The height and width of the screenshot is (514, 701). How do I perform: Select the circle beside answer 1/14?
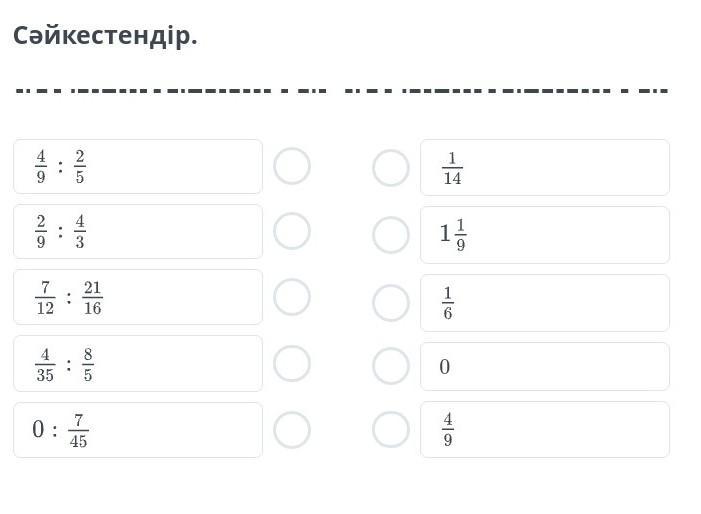coord(391,168)
